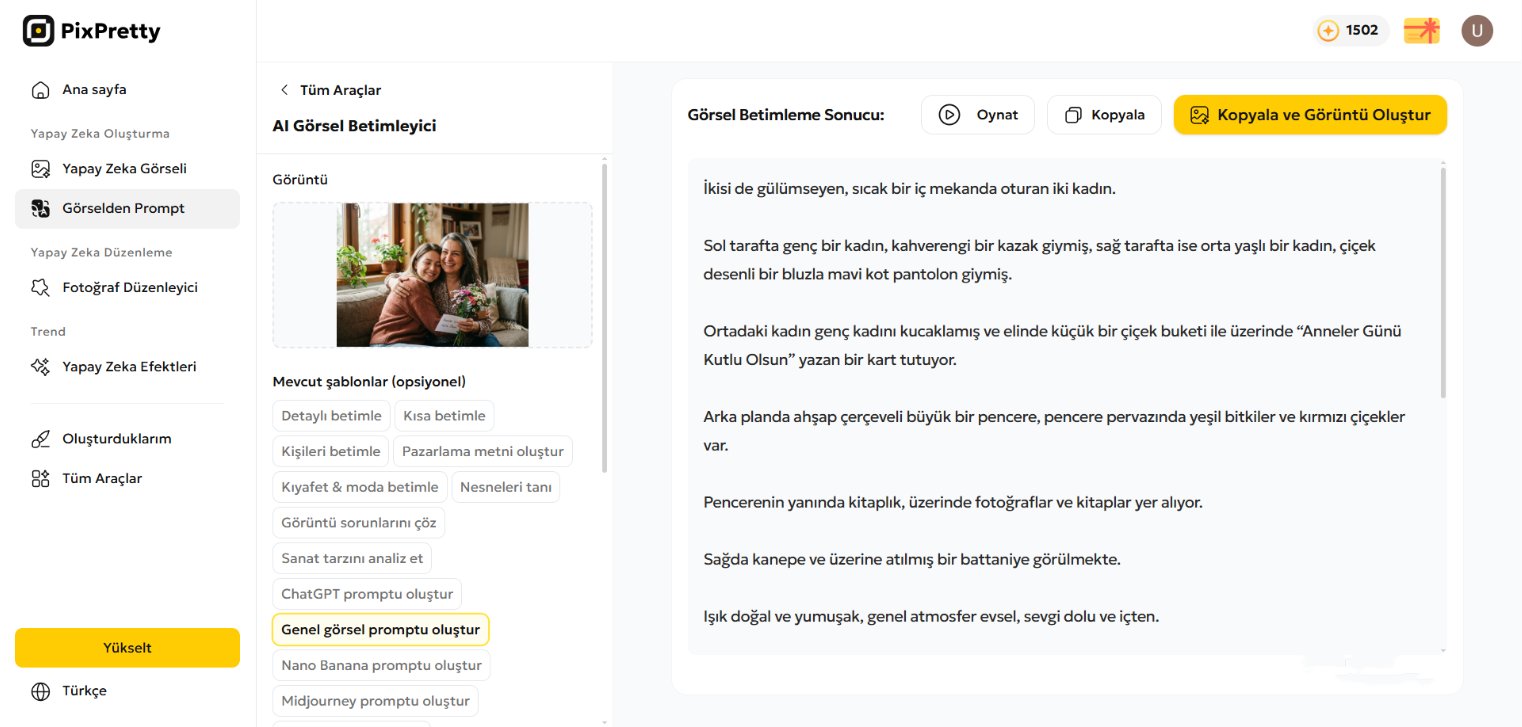Click the PixPretty logo icon
Screen dimensions: 1522x727
[38, 31]
